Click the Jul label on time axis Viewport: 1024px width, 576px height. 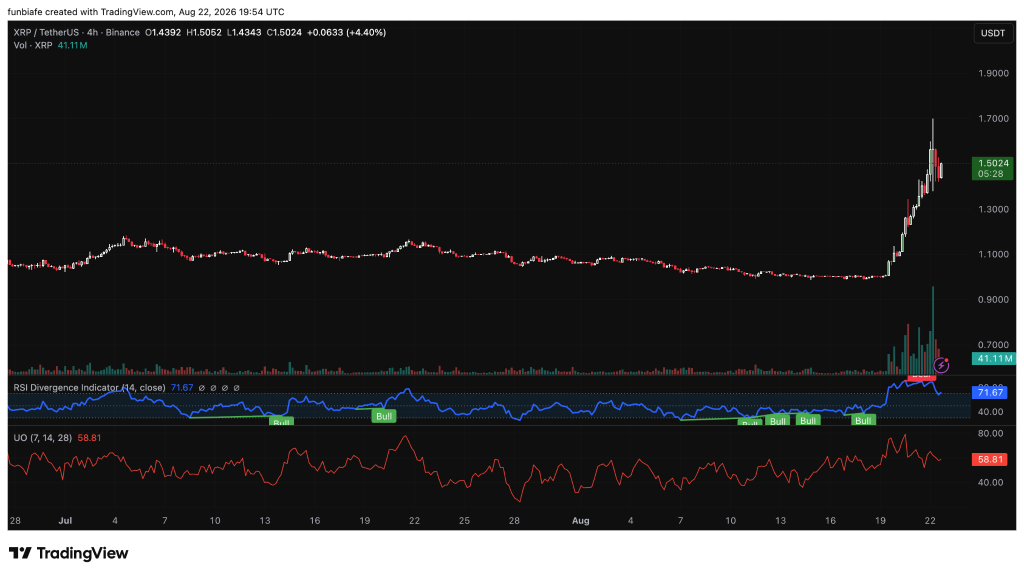(x=65, y=520)
